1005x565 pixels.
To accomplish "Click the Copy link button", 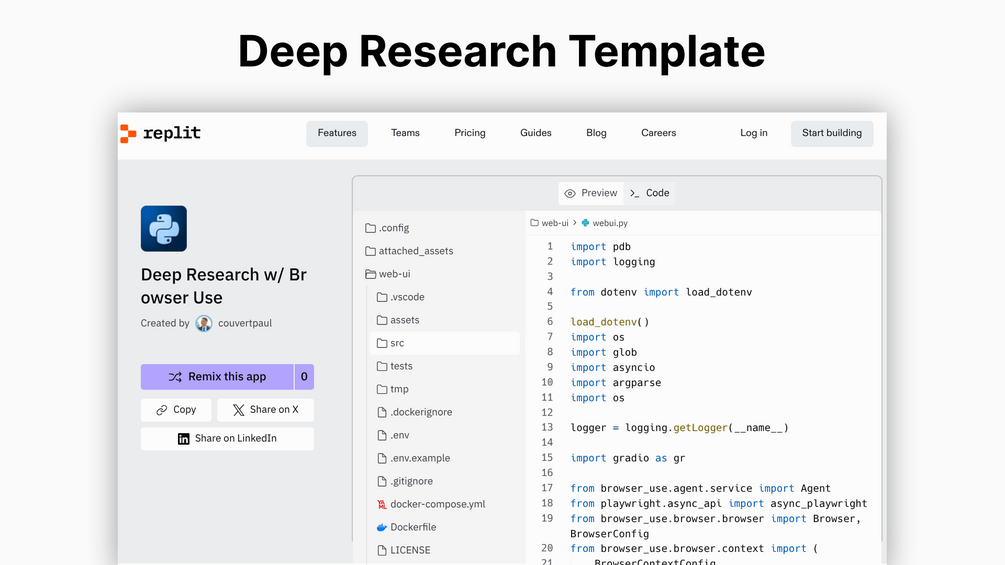I will [176, 410].
